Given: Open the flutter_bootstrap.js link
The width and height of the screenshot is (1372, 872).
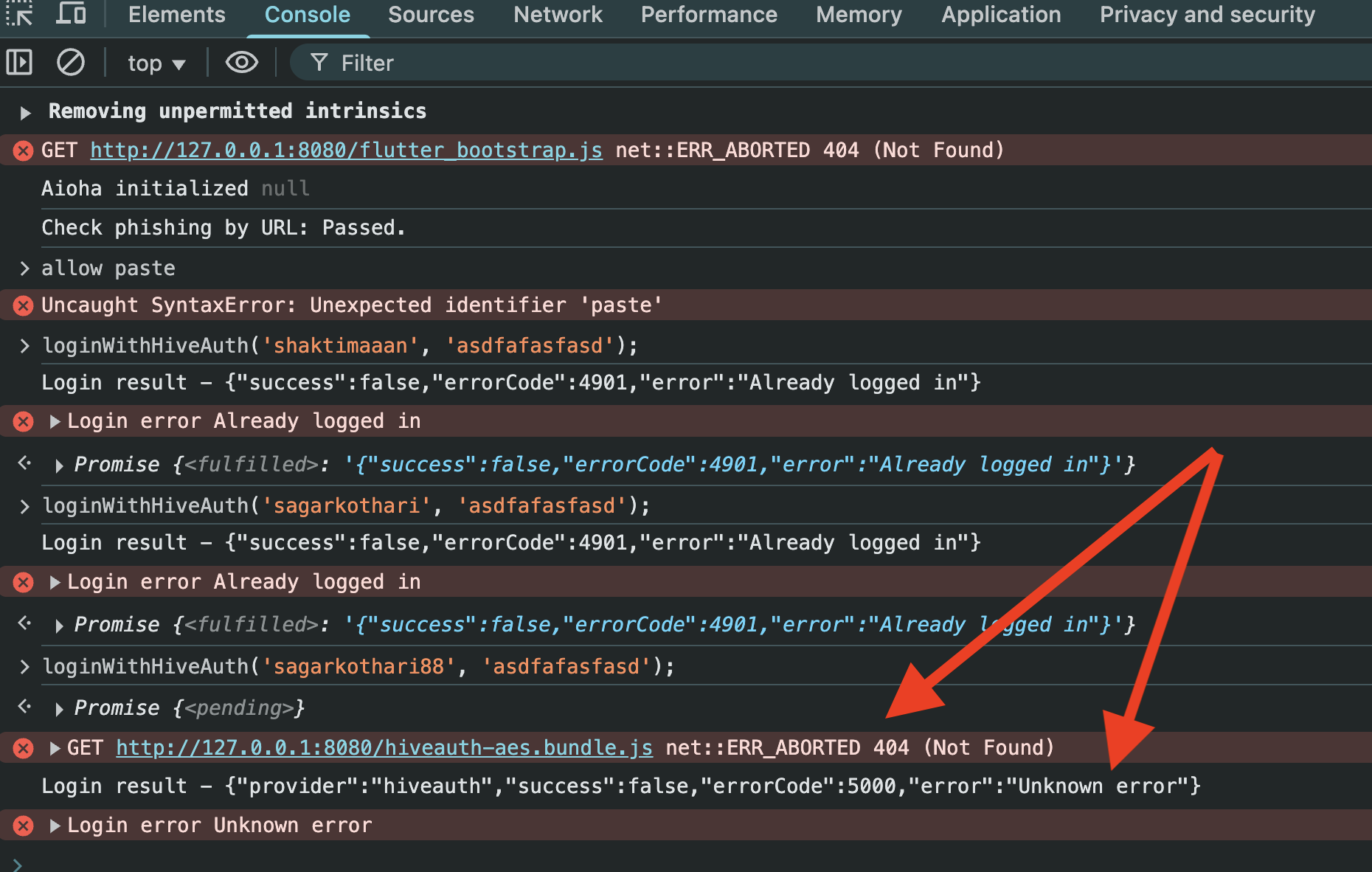Looking at the screenshot, I should click(346, 150).
